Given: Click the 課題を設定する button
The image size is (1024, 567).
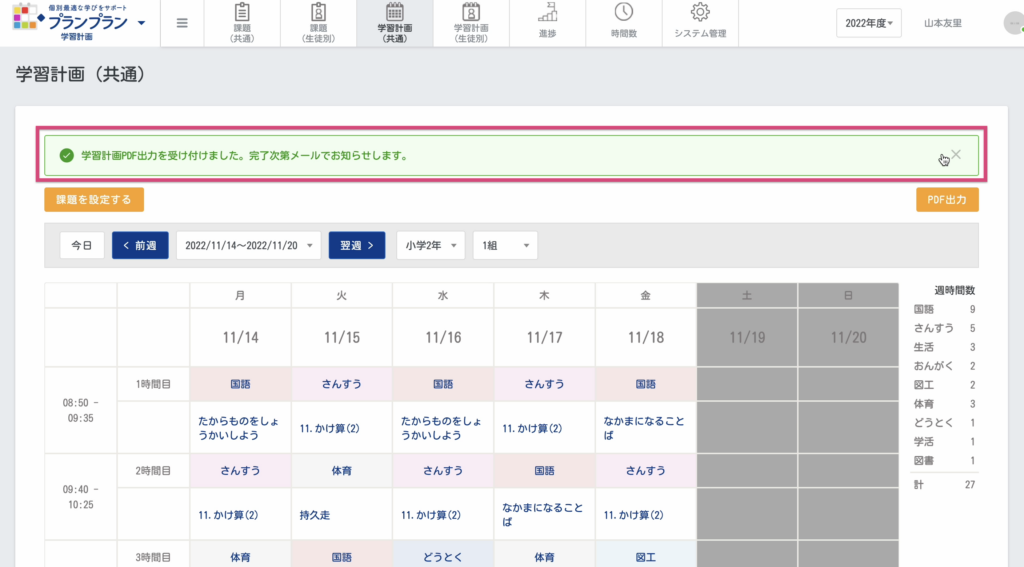Looking at the screenshot, I should (x=94, y=200).
